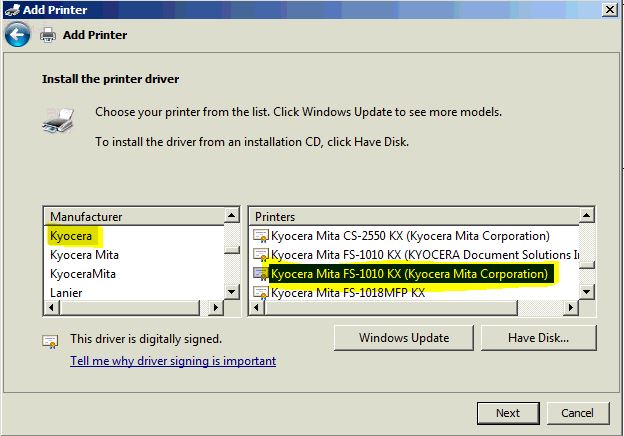The width and height of the screenshot is (624, 436).
Task: Choose FS-1010 KX (Kyocera Mita Corporation)
Action: (409, 274)
